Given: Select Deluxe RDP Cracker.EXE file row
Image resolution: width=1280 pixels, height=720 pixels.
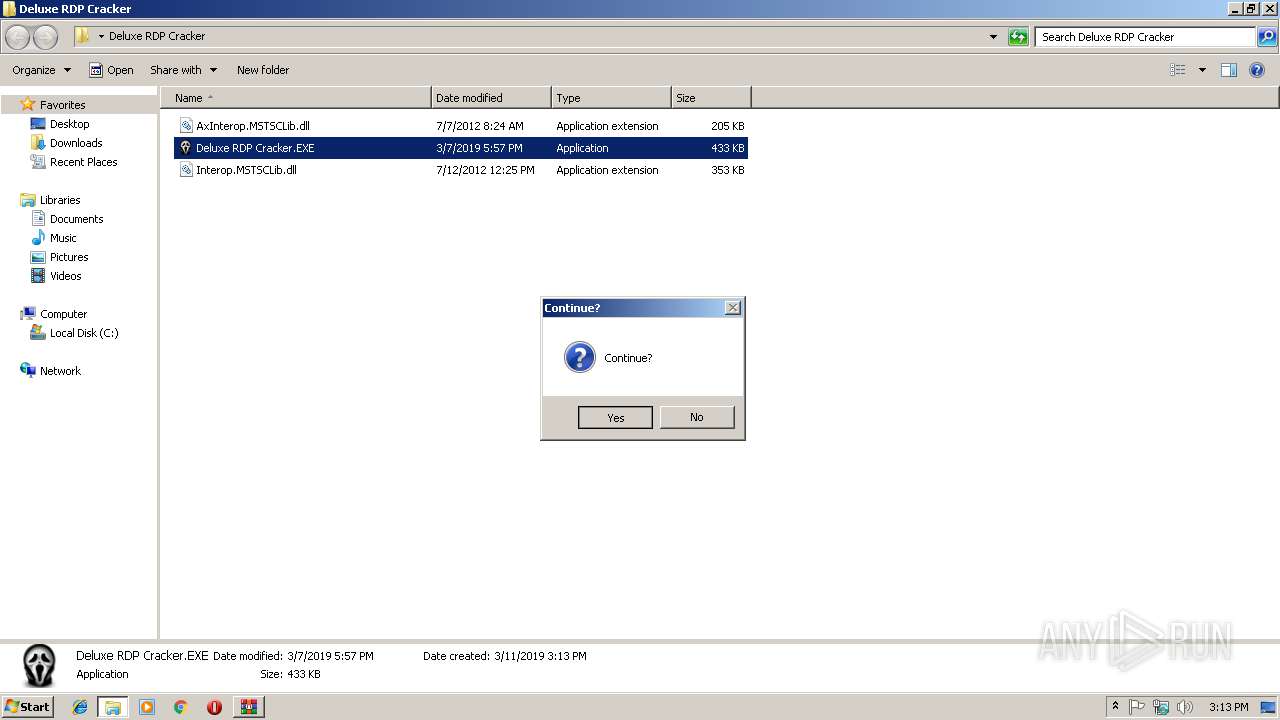Looking at the screenshot, I should (x=461, y=148).
